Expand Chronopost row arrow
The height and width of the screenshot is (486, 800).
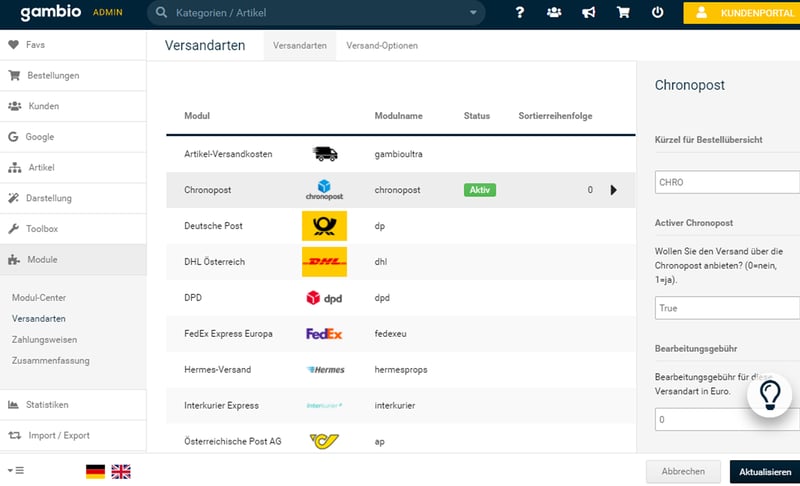(613, 190)
